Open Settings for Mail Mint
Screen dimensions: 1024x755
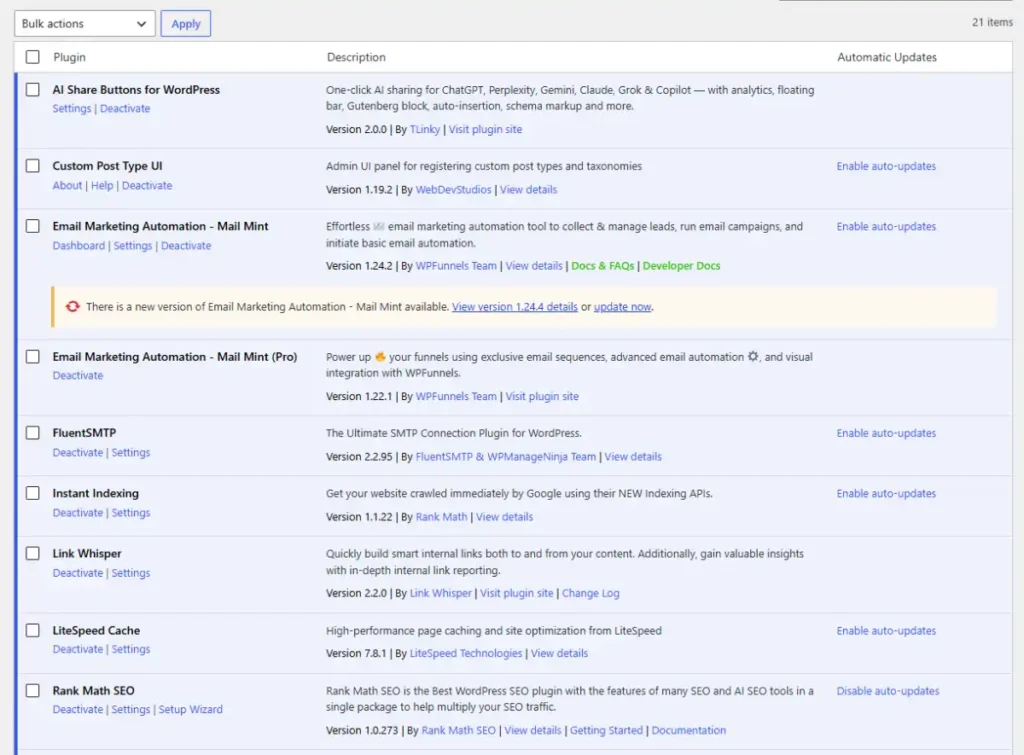click(x=133, y=246)
